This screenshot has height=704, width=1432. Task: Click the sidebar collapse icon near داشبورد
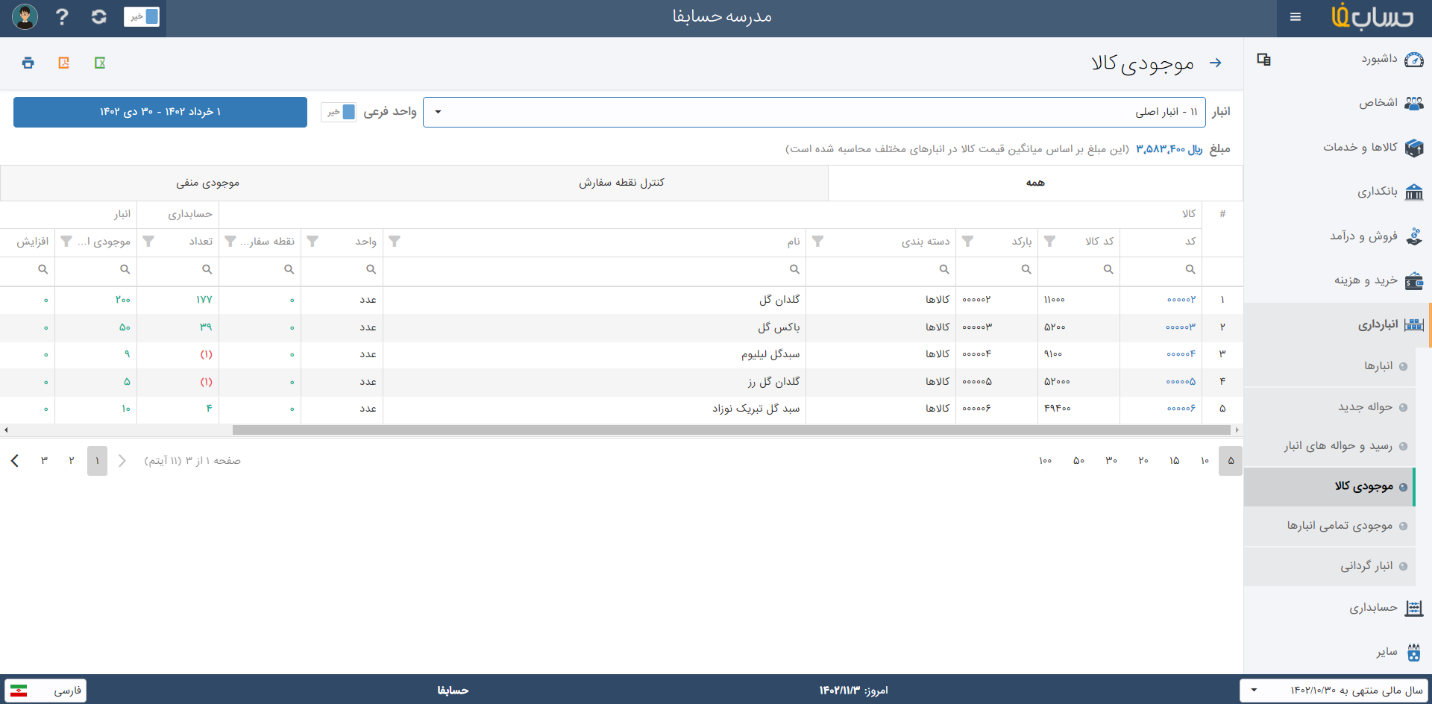point(1264,59)
